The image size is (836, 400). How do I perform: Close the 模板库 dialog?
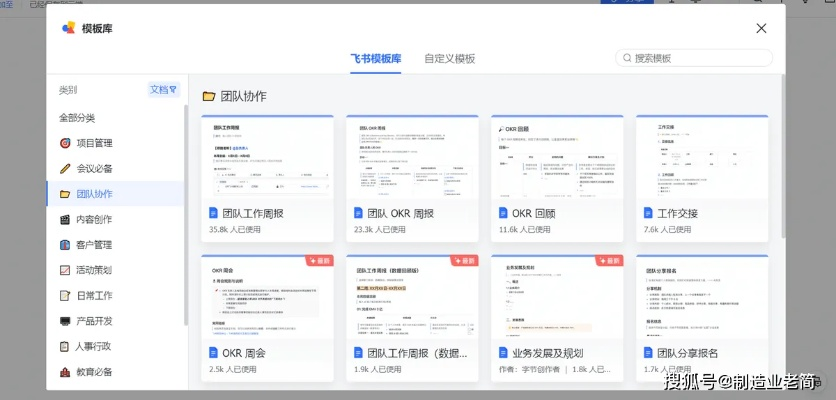click(761, 29)
